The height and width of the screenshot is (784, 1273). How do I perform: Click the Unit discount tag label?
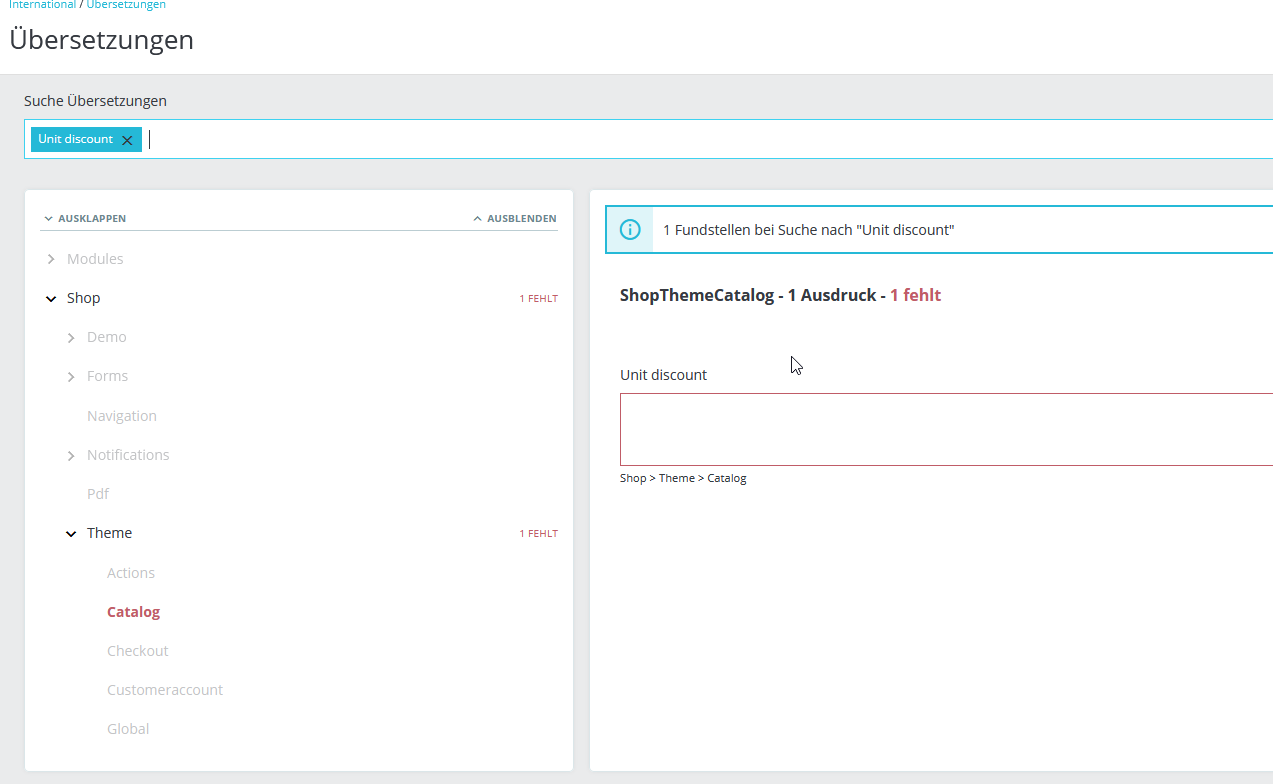point(76,139)
